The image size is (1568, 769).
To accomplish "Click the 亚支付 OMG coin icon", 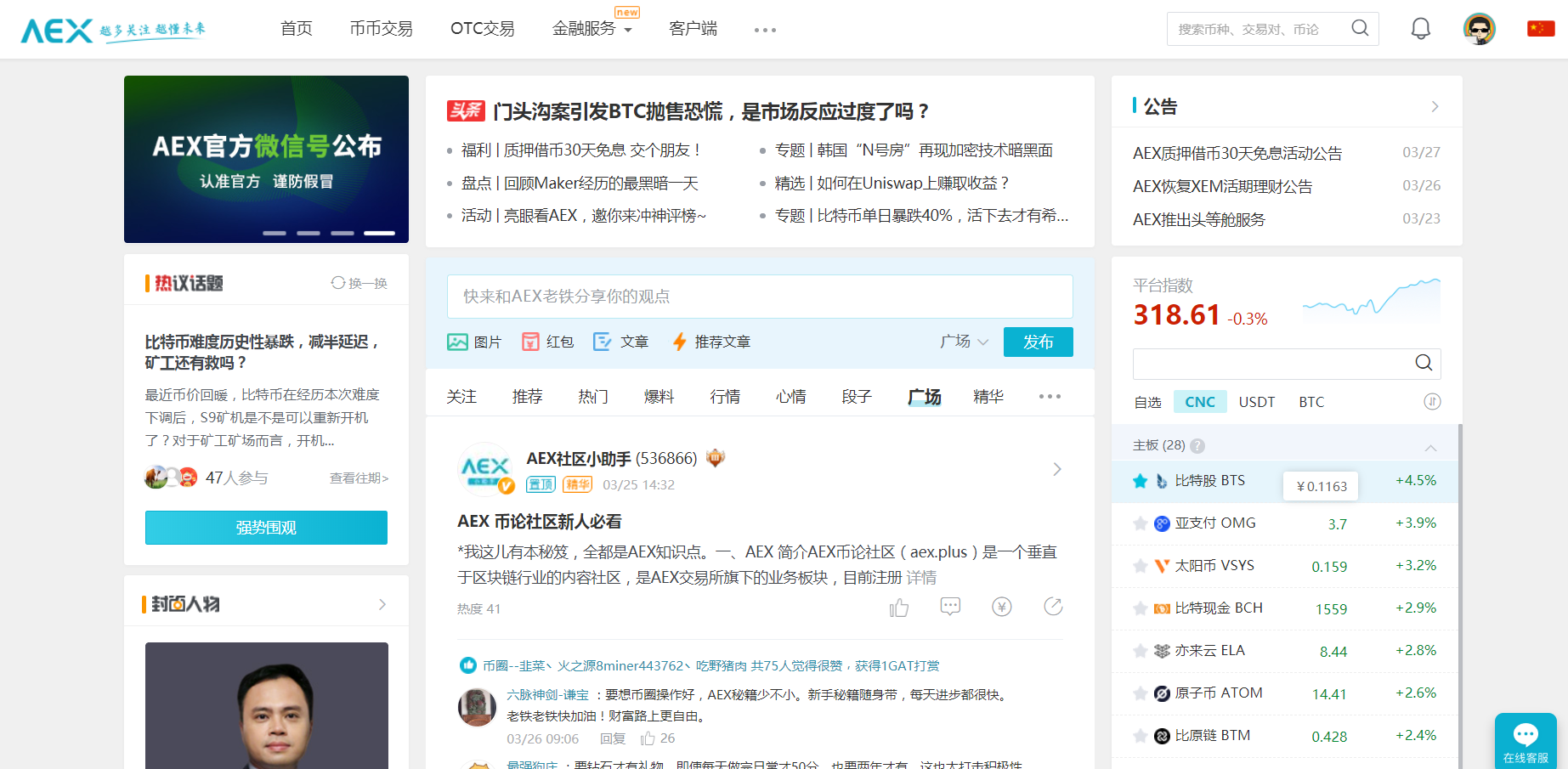I will (x=1162, y=523).
